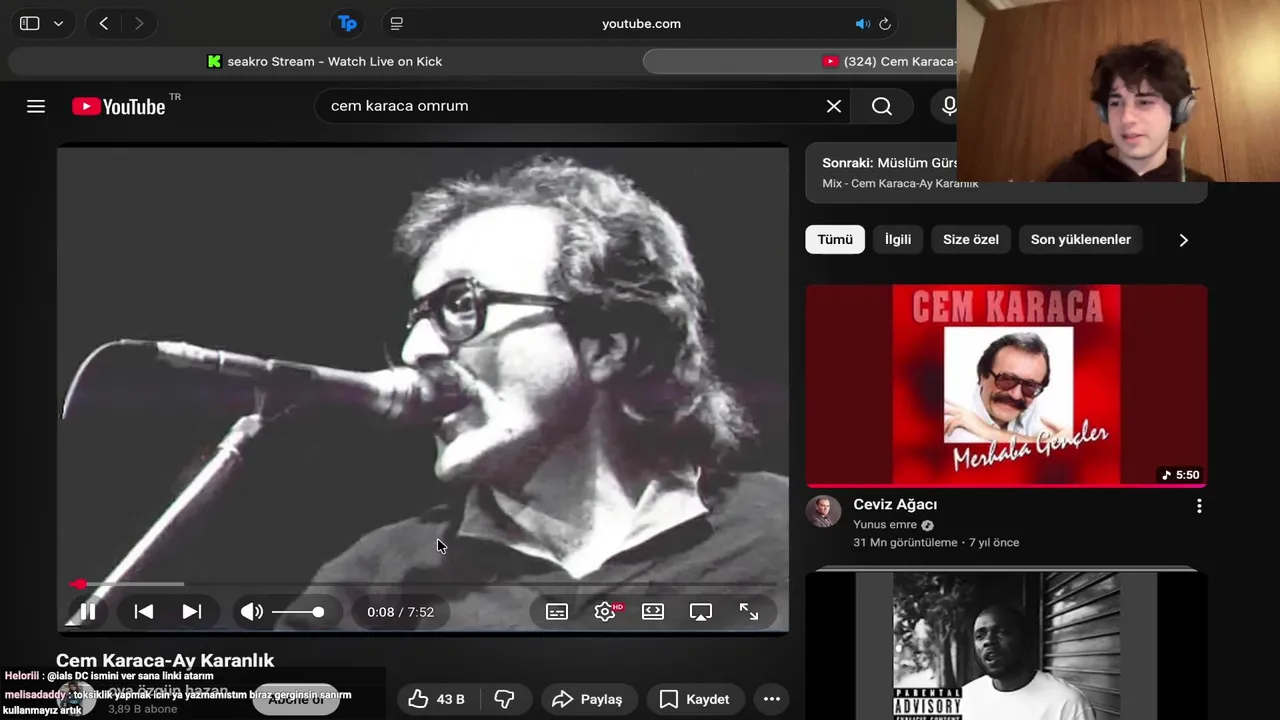Select the Son yüklenenler filter chip
The height and width of the screenshot is (720, 1280).
[x=1081, y=239]
